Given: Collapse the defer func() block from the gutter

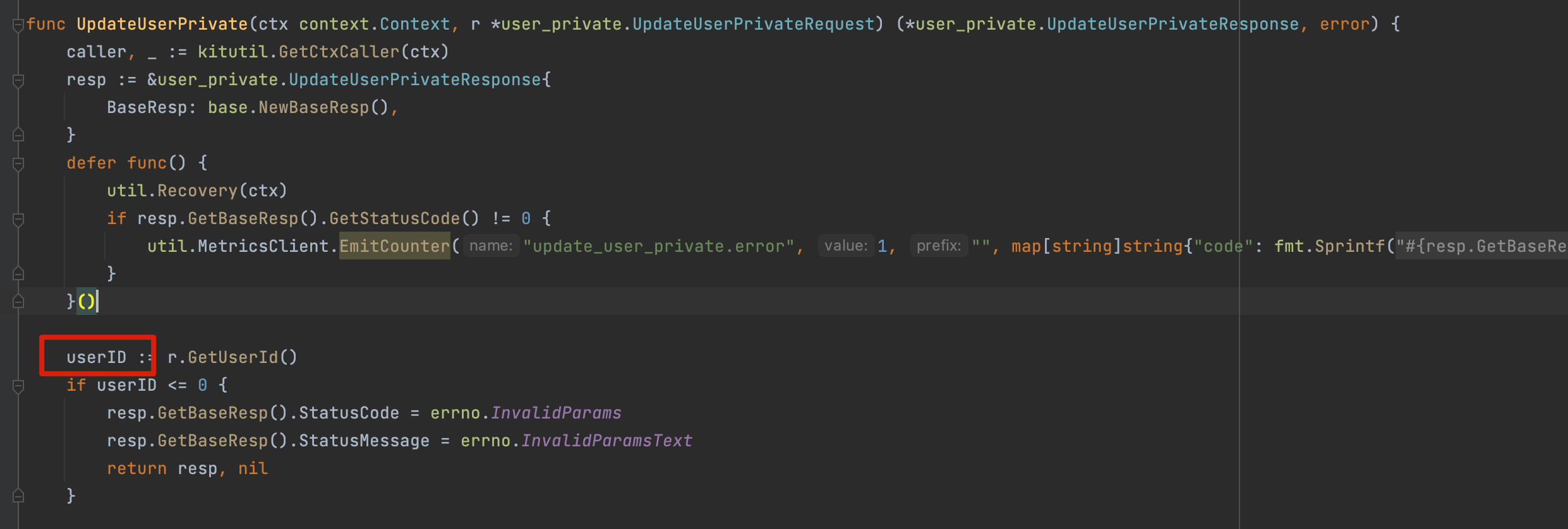Looking at the screenshot, I should point(18,164).
